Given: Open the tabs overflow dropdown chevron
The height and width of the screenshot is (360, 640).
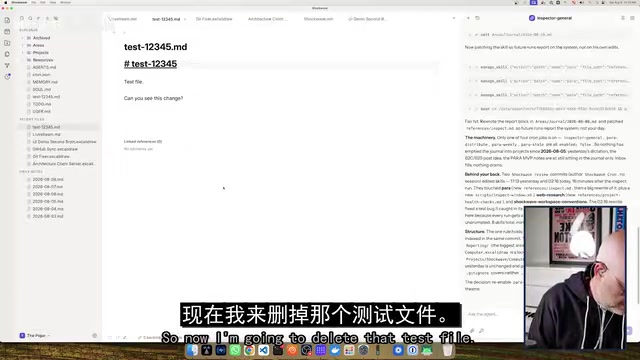Looking at the screenshot, I should pos(454,18).
